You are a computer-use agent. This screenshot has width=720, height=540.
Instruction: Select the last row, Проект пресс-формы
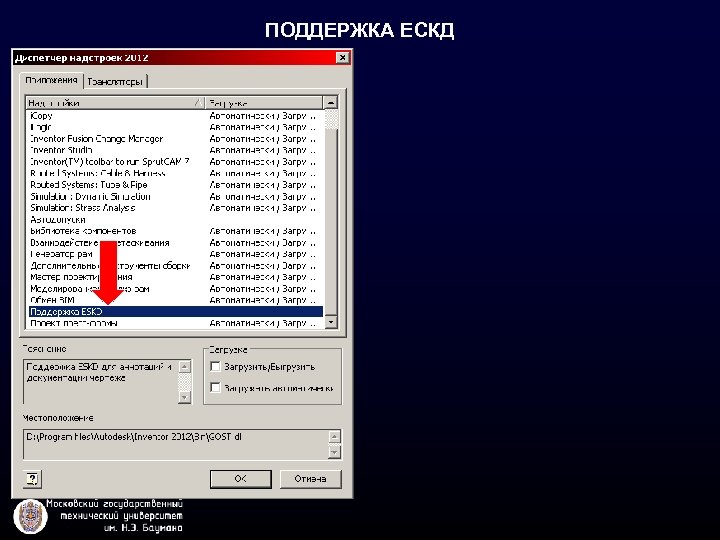(x=175, y=323)
